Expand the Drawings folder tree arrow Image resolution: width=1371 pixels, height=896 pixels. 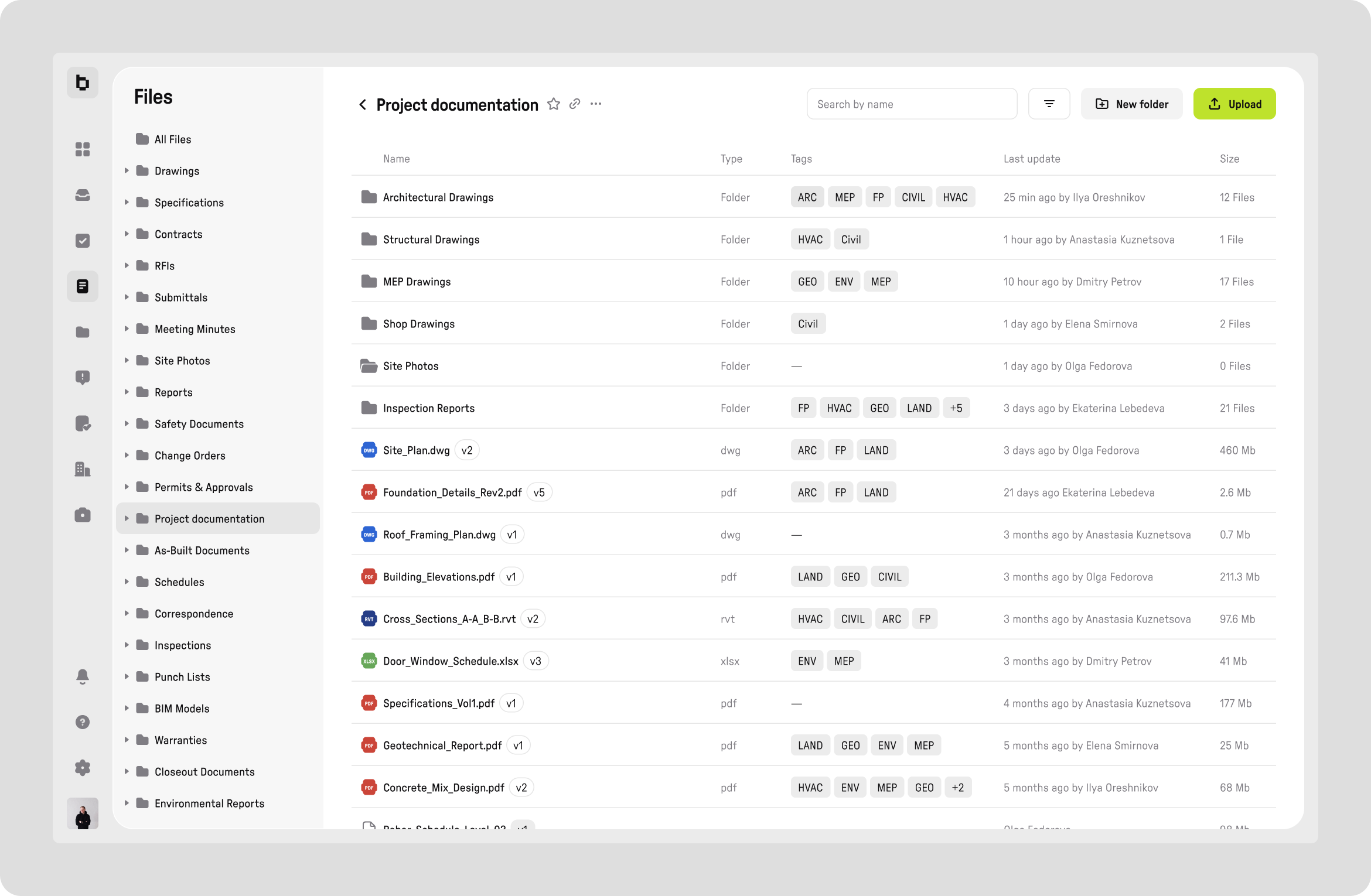tap(127, 171)
